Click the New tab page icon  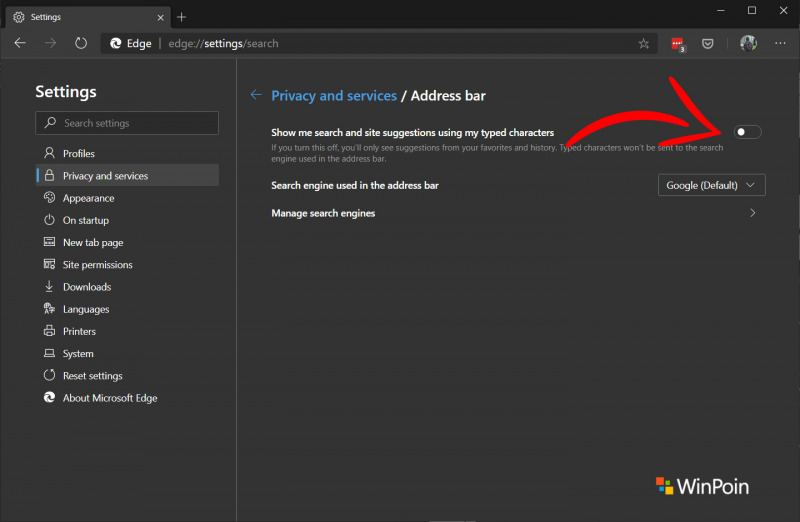pos(49,242)
